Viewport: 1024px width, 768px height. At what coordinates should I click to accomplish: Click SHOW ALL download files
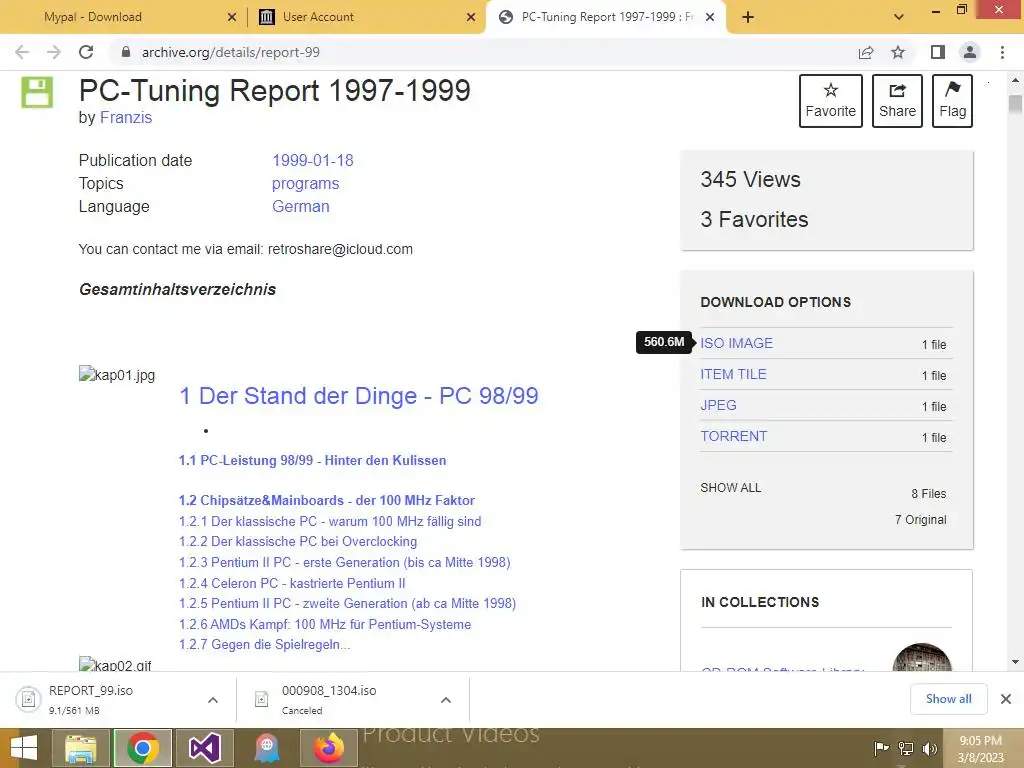coord(731,488)
